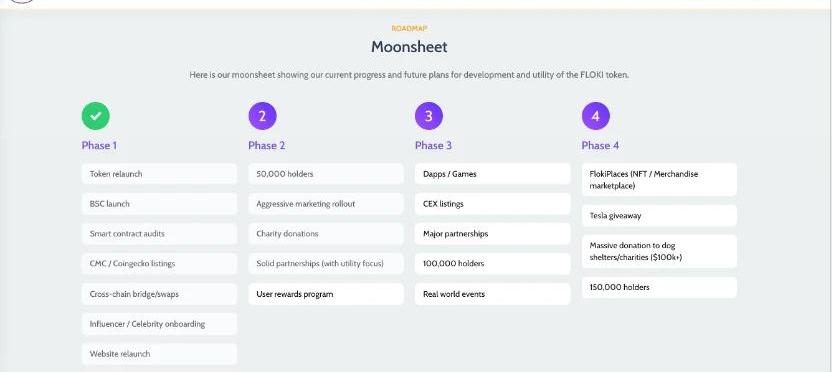Click the purple Phase 3 number badge

point(429,116)
